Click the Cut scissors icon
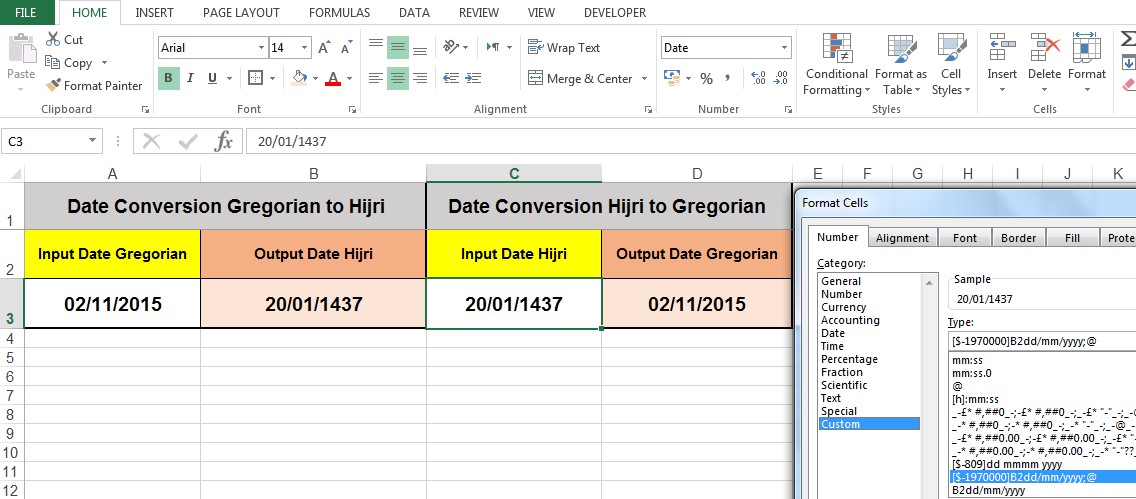1136x499 pixels. (54, 40)
